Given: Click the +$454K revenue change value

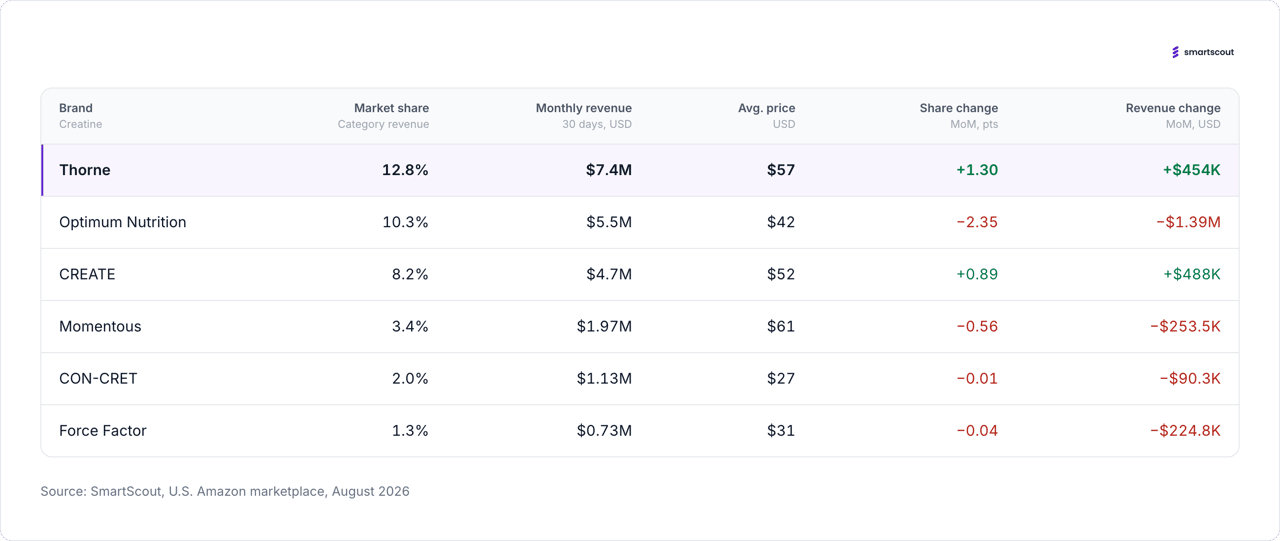Looking at the screenshot, I should pyautogui.click(x=1192, y=170).
